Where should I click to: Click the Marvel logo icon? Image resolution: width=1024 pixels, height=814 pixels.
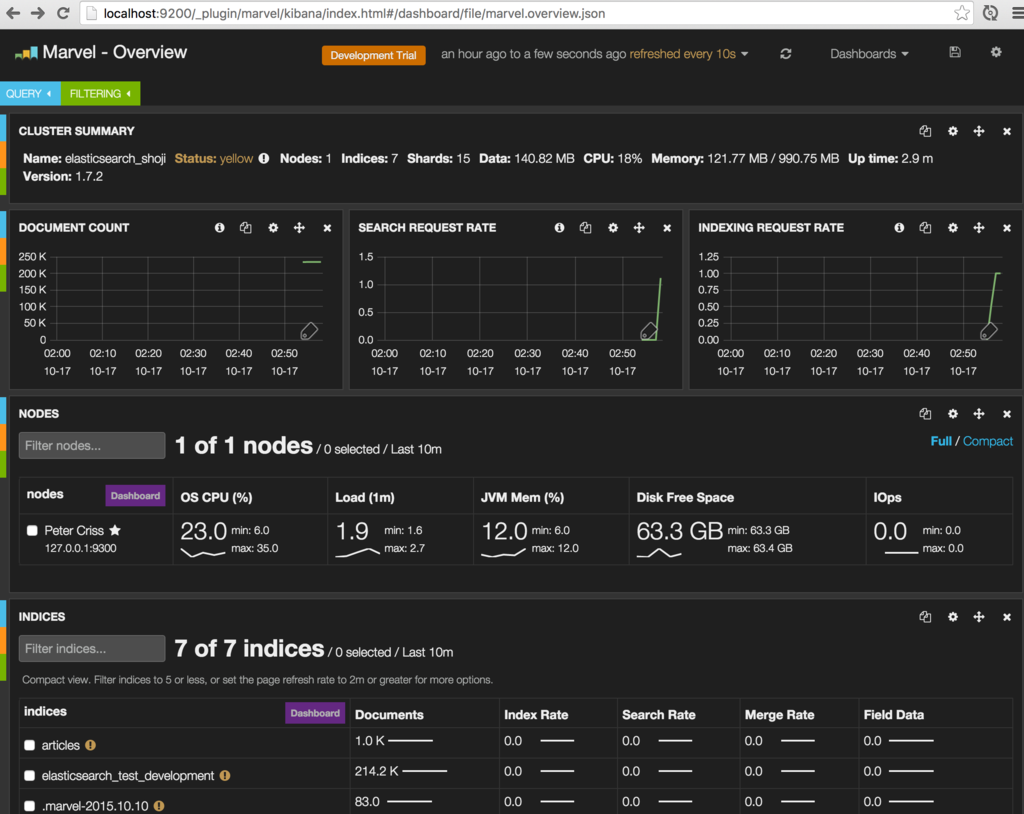pos(26,53)
